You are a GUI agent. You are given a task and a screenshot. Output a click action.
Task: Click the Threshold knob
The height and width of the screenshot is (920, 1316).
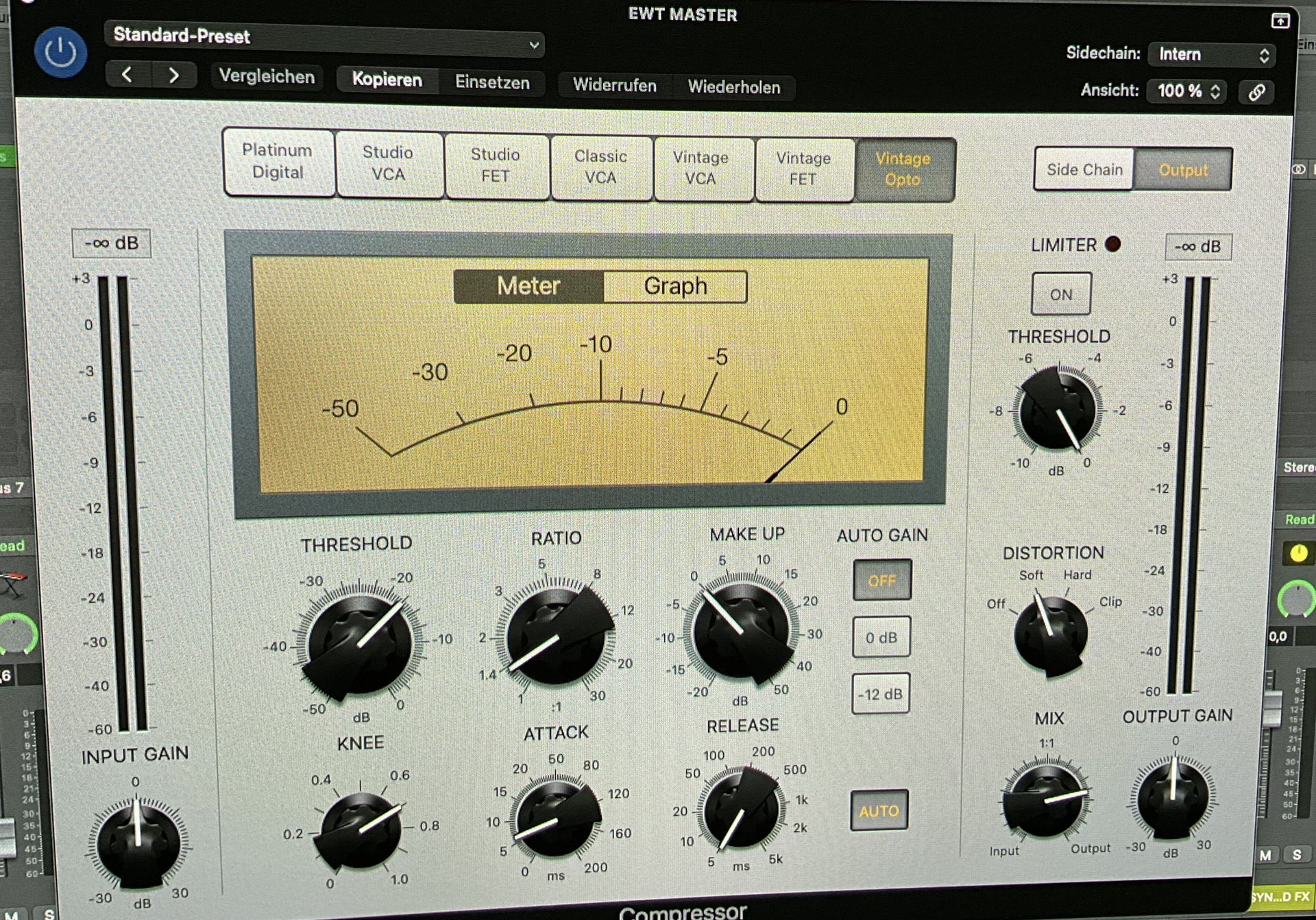click(359, 644)
